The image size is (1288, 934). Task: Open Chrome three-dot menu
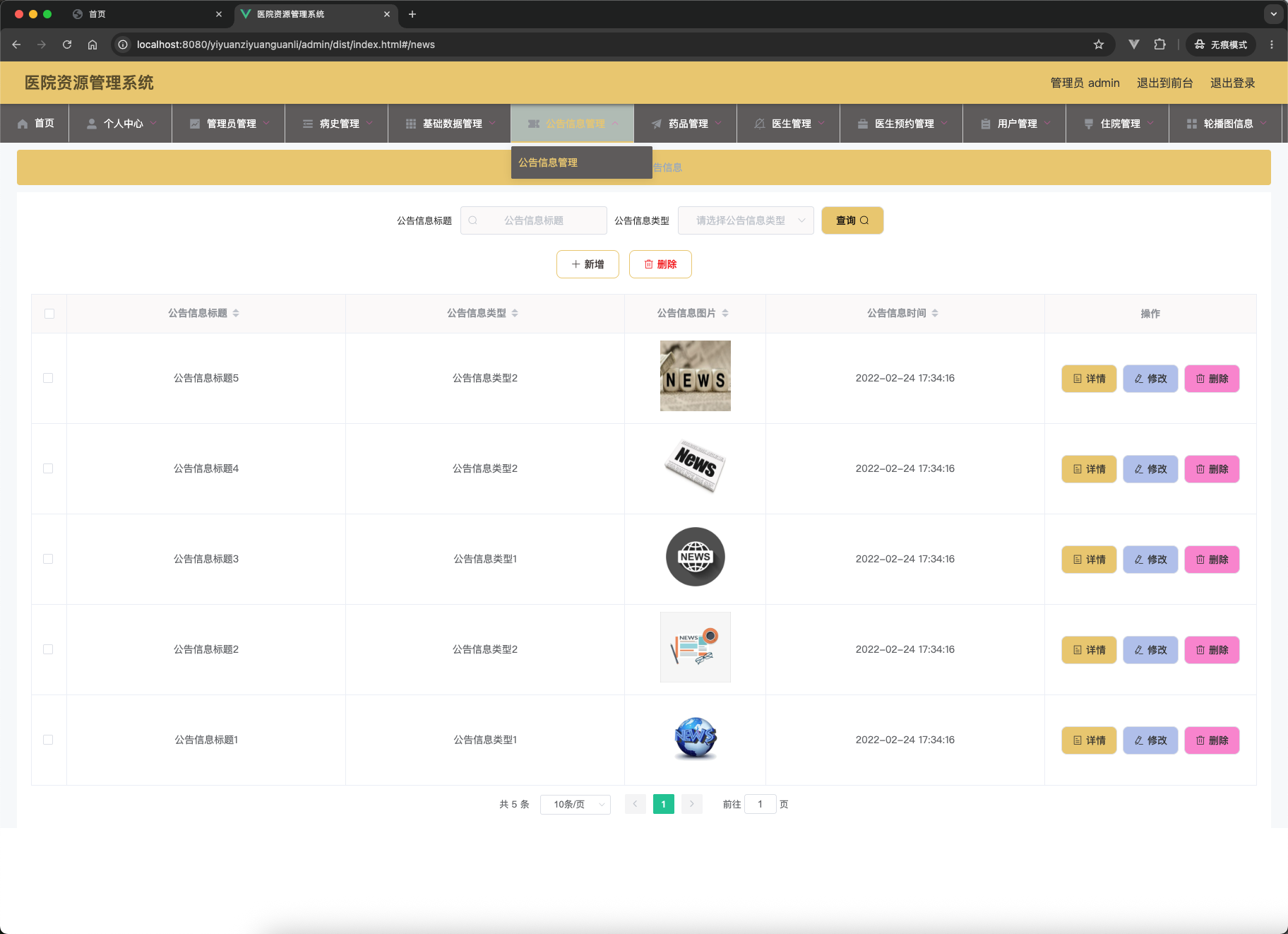coord(1272,45)
